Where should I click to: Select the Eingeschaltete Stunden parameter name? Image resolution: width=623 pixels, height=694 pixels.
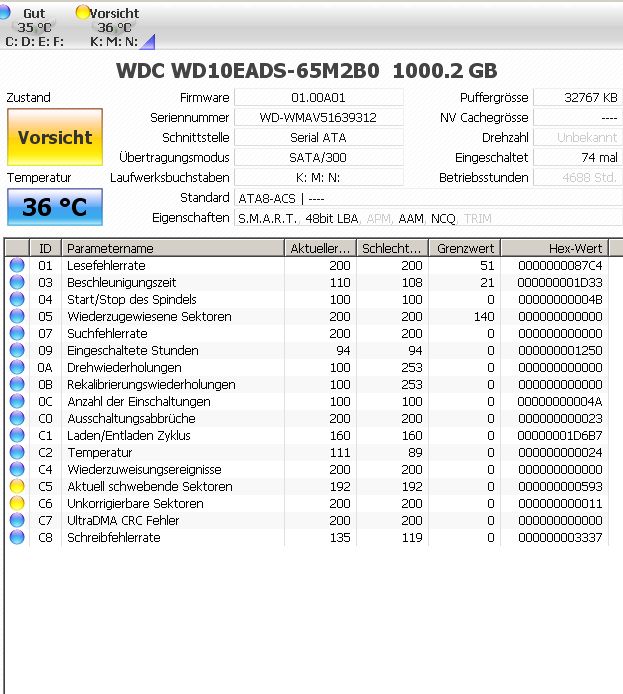pyautogui.click(x=132, y=350)
